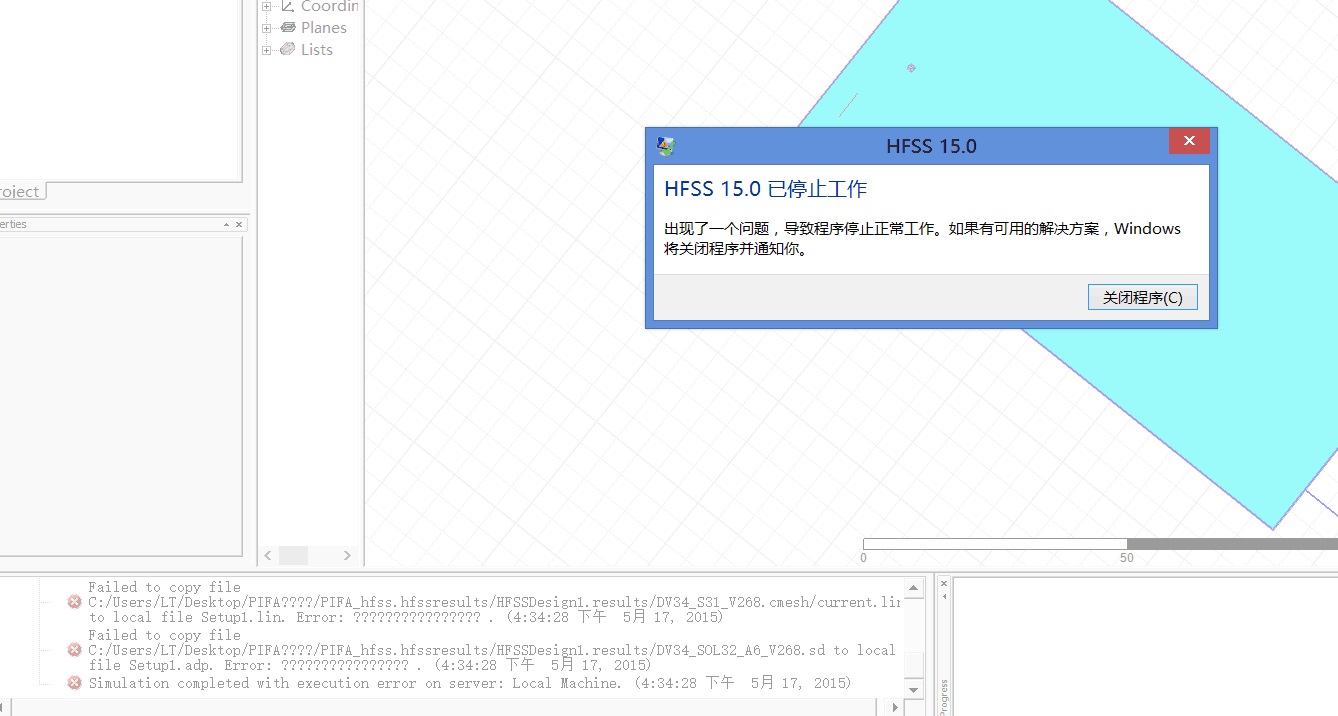The width and height of the screenshot is (1338, 716).
Task: Click the Lists icon in the model tree
Action: (x=288, y=49)
